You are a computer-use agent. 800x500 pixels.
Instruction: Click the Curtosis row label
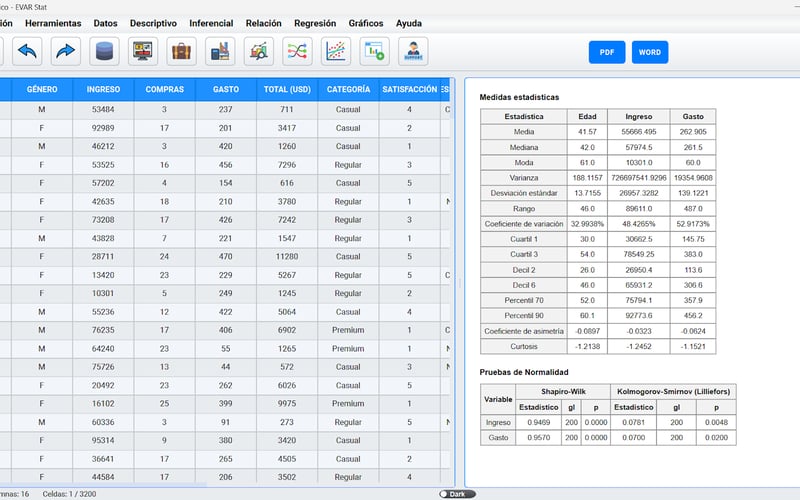click(x=523, y=346)
